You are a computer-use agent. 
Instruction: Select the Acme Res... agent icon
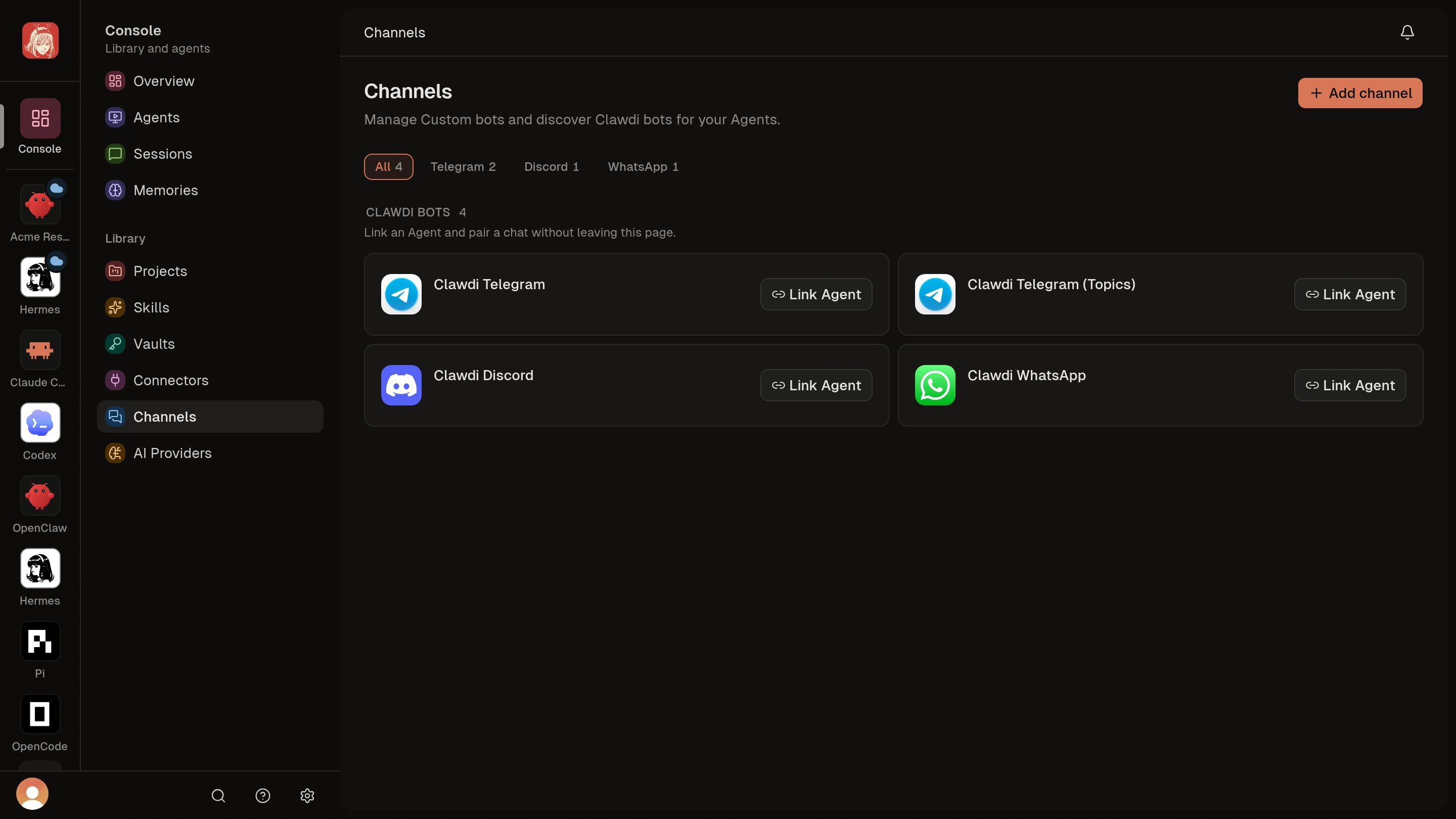coord(40,205)
